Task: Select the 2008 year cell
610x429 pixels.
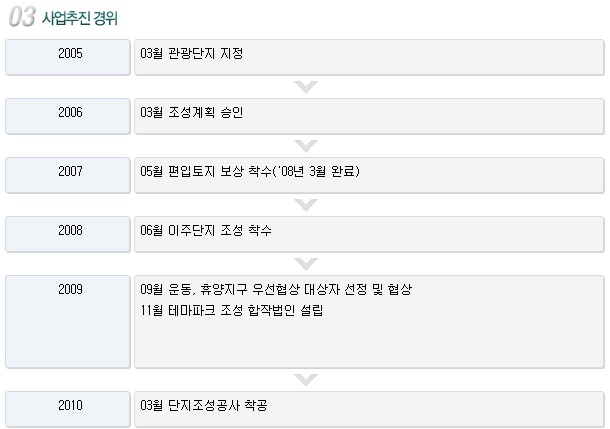Action: (x=68, y=235)
